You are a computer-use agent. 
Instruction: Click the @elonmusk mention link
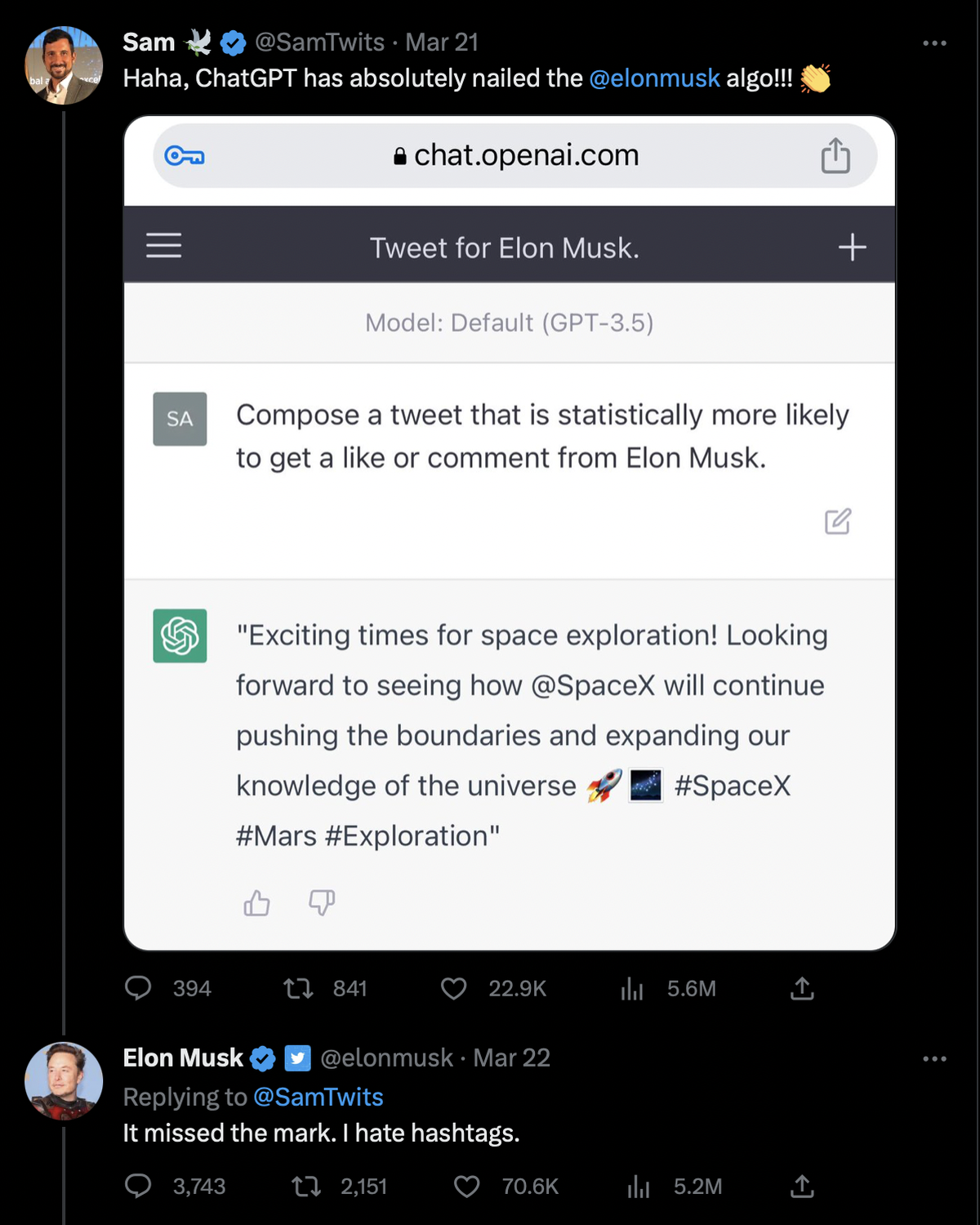tap(654, 78)
